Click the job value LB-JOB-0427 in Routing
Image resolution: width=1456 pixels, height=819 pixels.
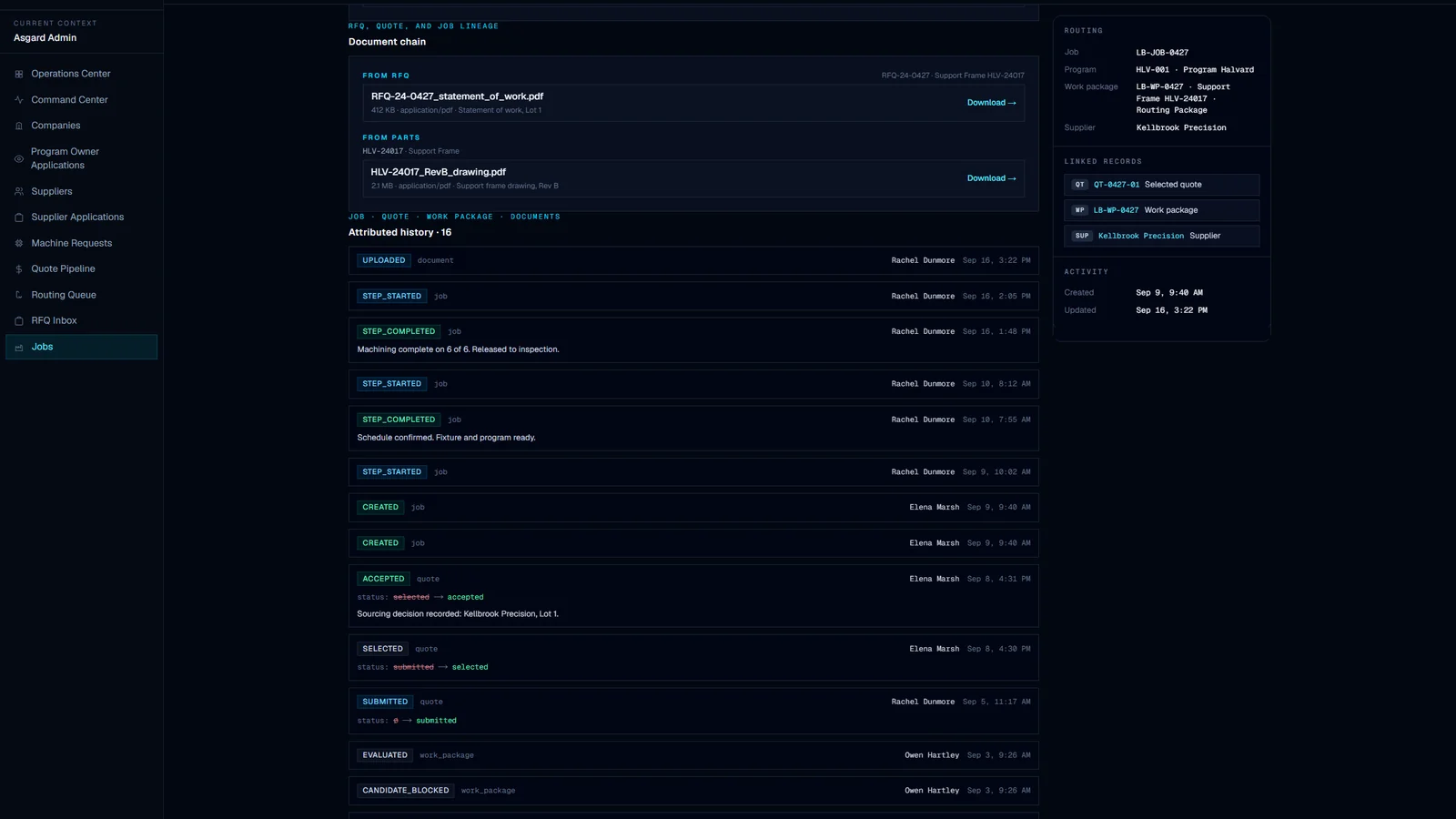1162,53
